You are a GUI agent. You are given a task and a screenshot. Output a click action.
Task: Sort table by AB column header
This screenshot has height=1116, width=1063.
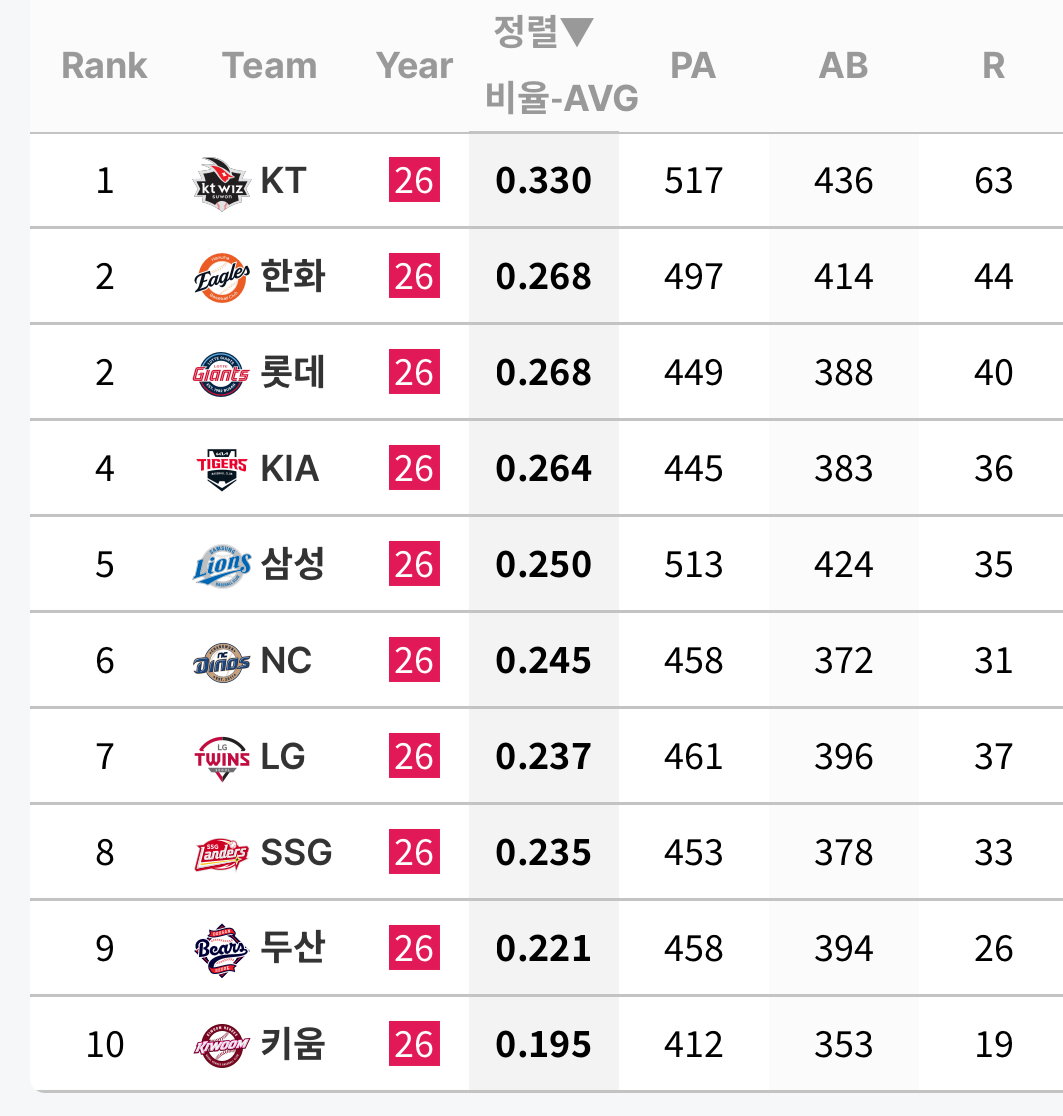[x=843, y=65]
